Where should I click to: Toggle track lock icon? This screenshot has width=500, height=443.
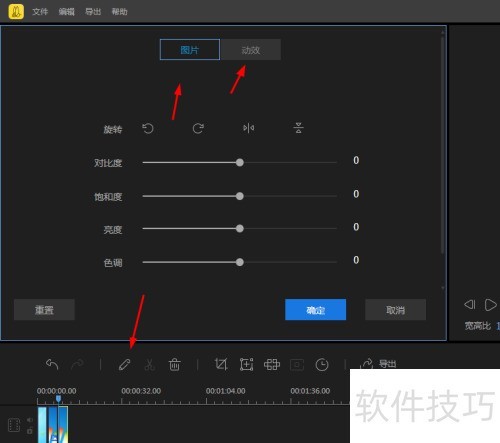(x=30, y=431)
